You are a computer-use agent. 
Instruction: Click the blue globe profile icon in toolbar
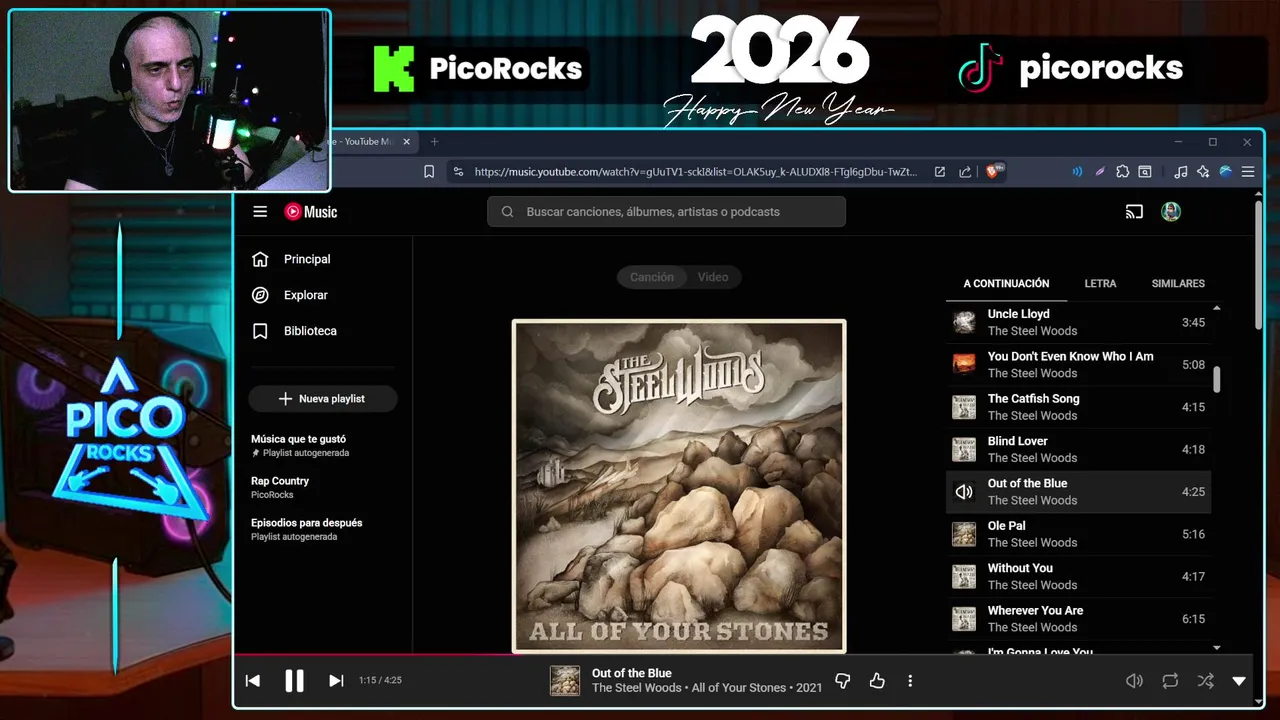[1225, 172]
